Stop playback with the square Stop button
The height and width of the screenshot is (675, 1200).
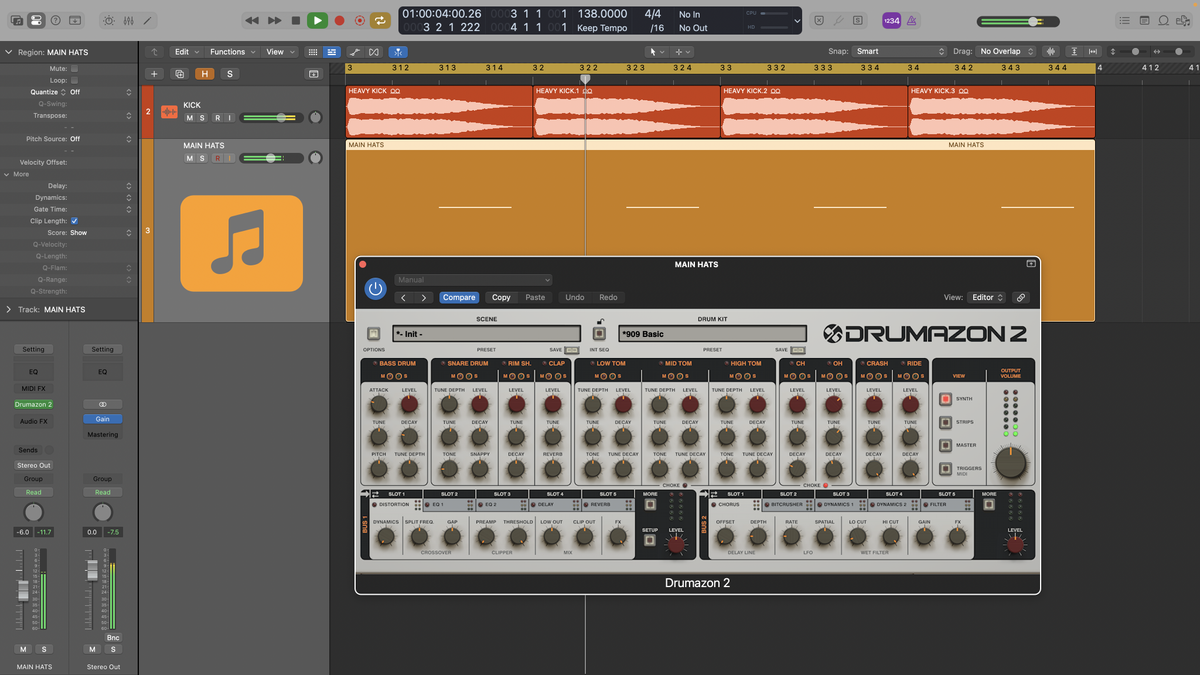point(296,20)
